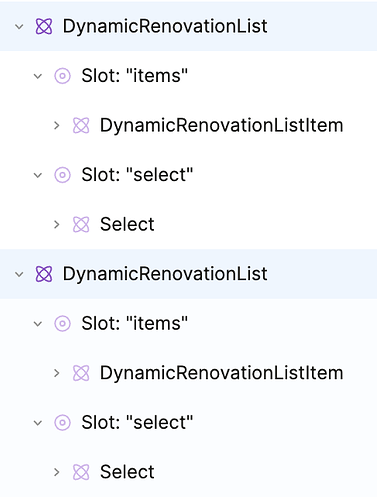Image resolution: width=377 pixels, height=500 pixels.
Task: Expand the second DynamicRenovationListItem chevron
Action: [x=57, y=373]
